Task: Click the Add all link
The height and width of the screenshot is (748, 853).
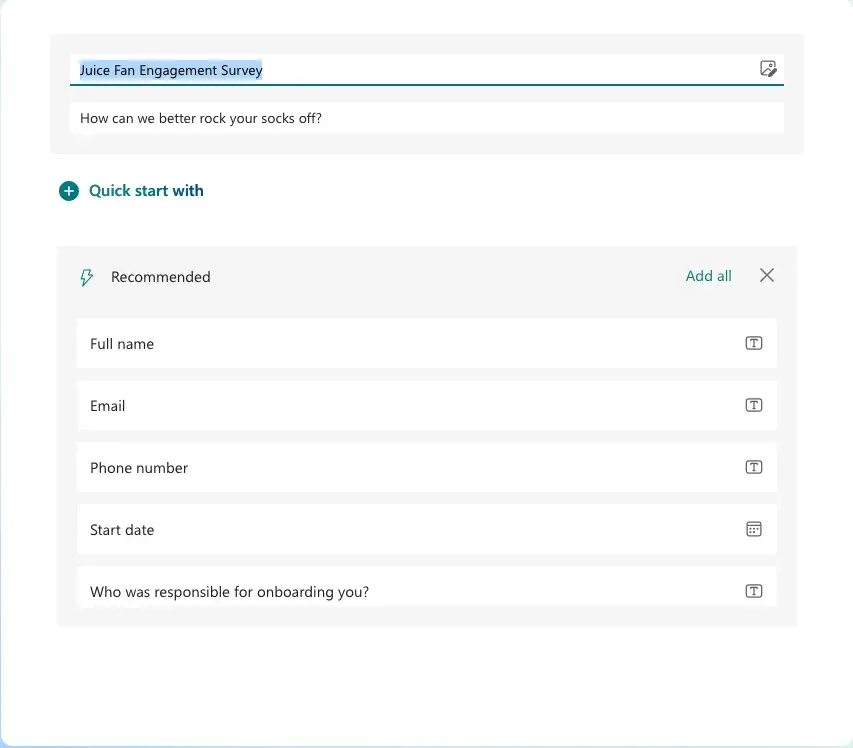Action: (x=708, y=276)
